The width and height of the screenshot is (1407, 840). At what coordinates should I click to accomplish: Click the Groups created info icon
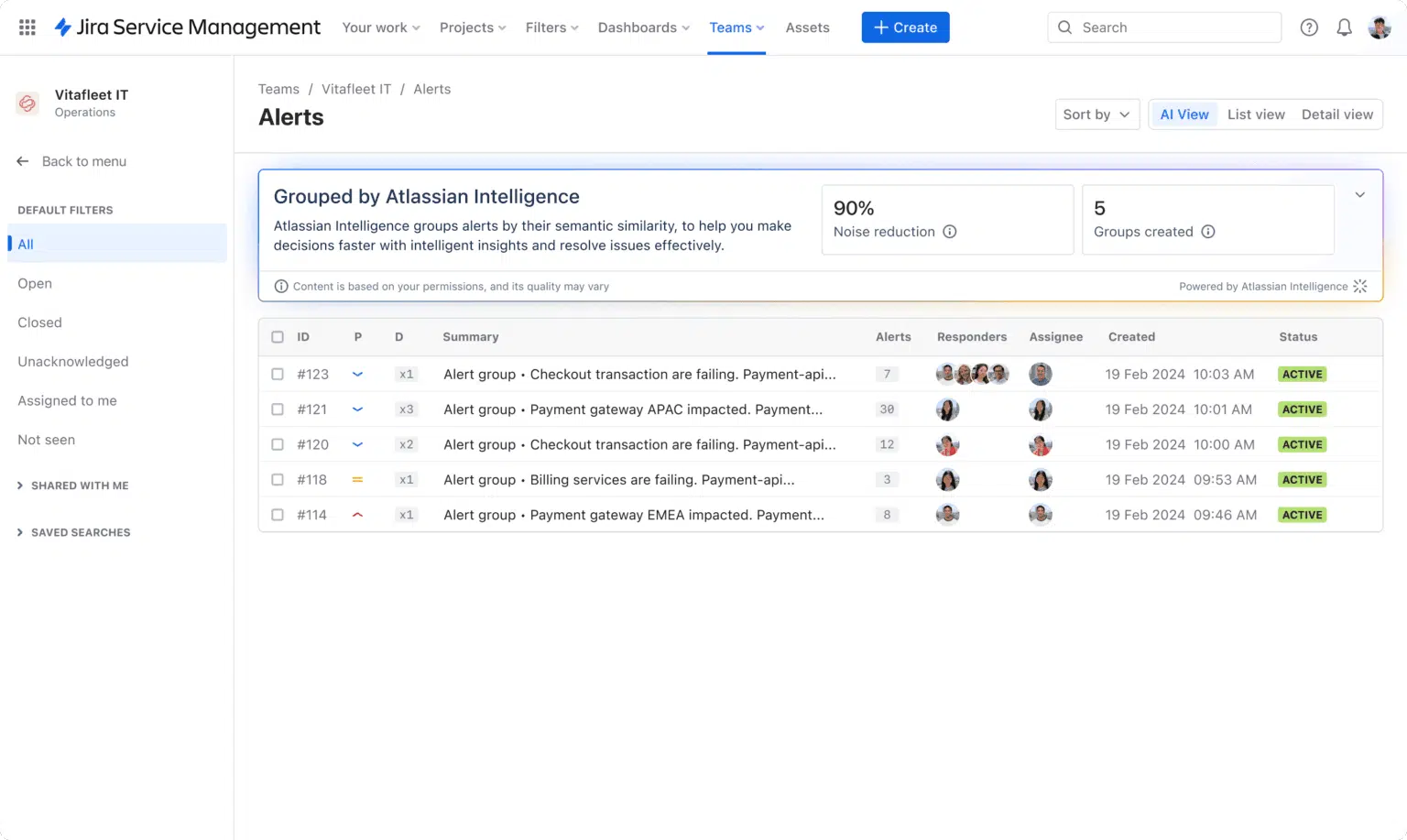1208,232
